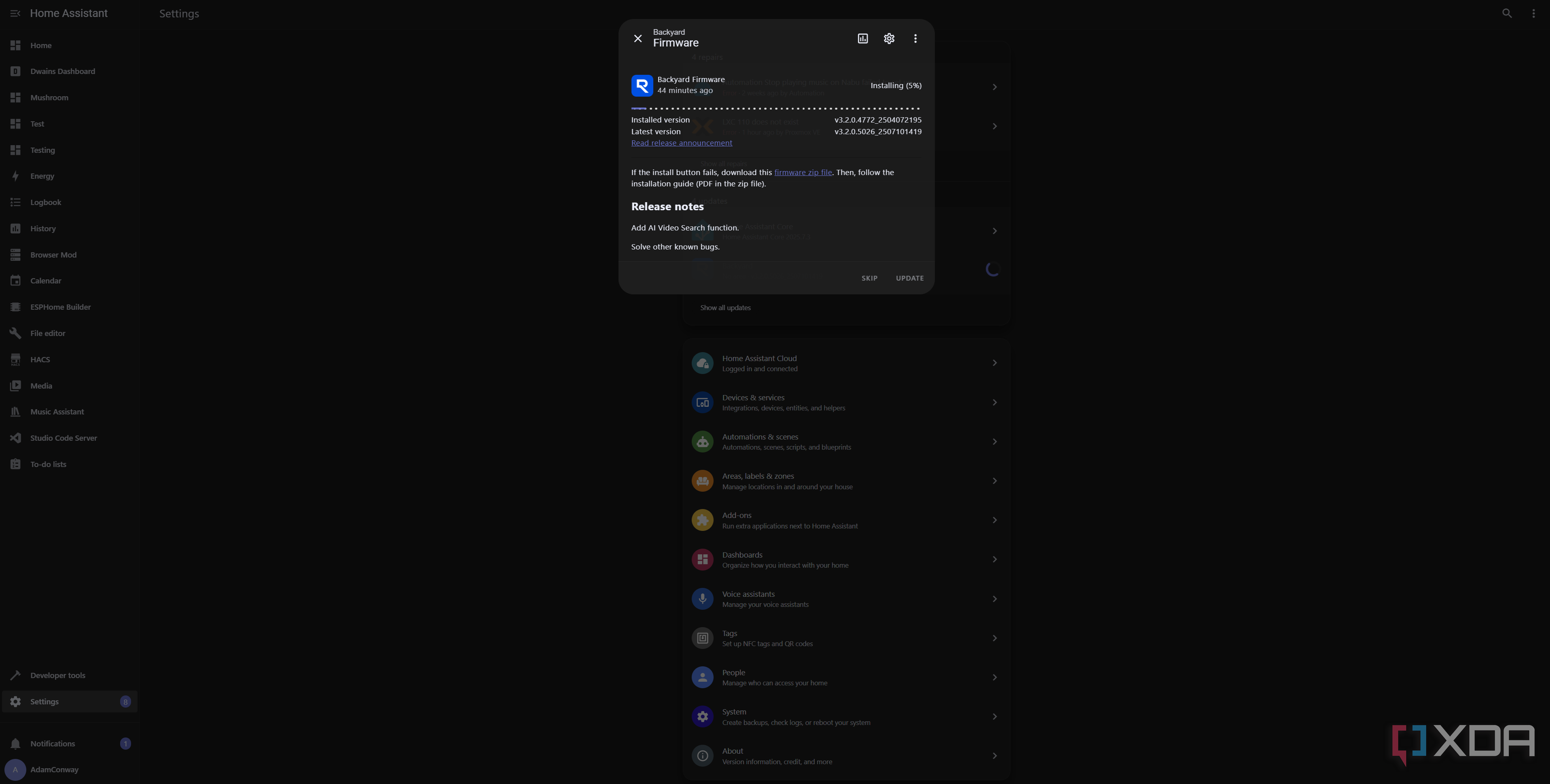Viewport: 1550px width, 784px height.
Task: Open the dialog's three-dot overflow menu
Action: (x=915, y=38)
